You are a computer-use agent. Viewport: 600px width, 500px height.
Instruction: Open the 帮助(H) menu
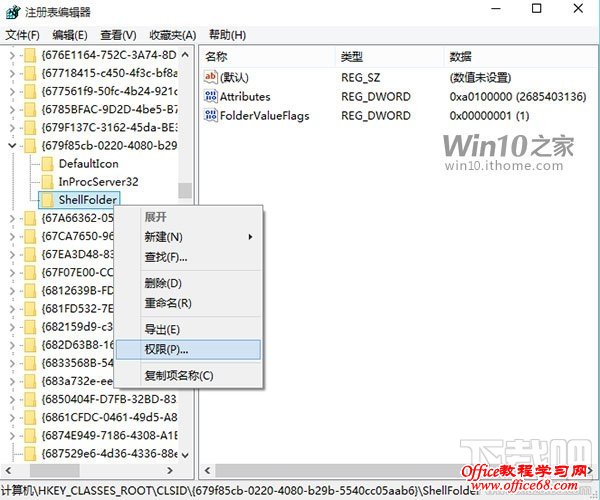pos(227,35)
